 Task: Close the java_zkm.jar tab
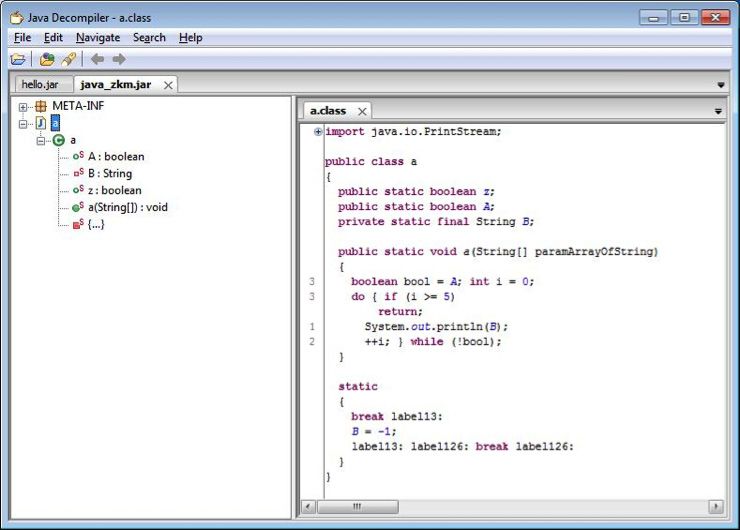[168, 85]
